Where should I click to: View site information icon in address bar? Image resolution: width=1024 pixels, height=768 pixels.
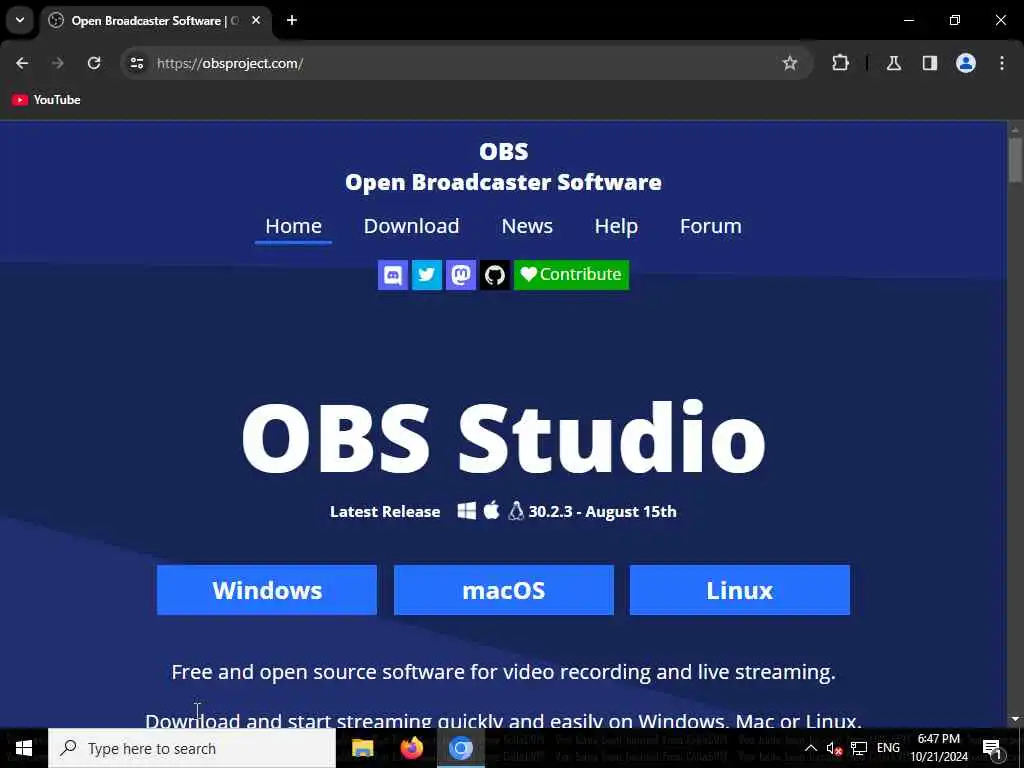(x=136, y=63)
